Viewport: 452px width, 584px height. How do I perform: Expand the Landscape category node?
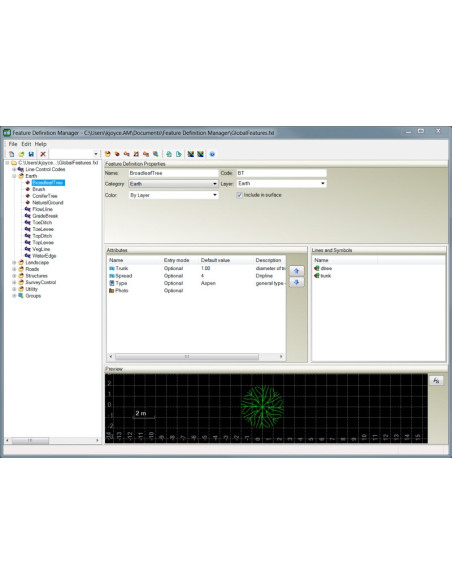click(x=14, y=263)
